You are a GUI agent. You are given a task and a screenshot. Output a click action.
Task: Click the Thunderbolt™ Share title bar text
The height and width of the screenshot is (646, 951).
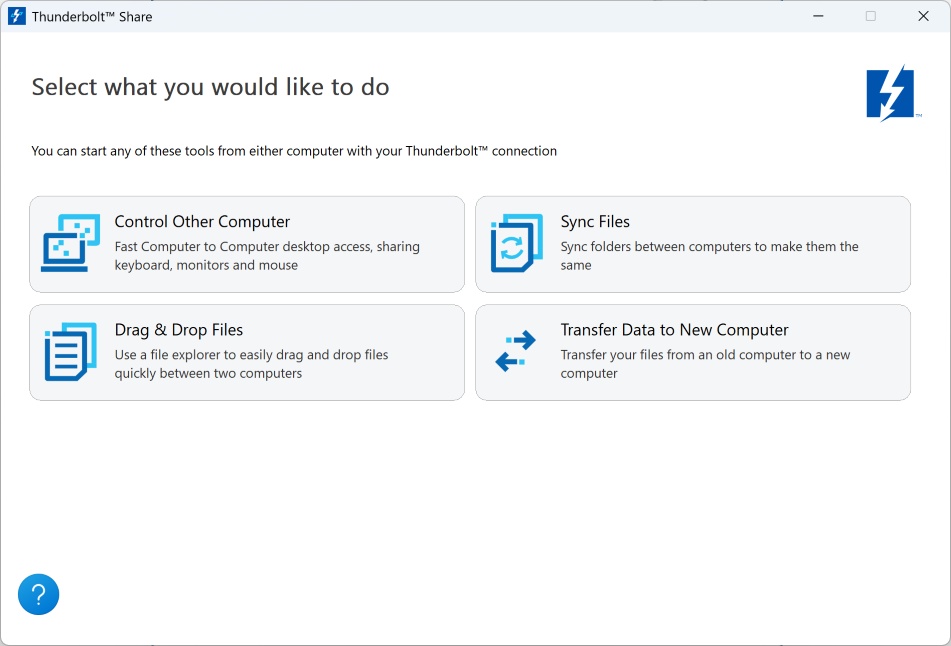click(92, 17)
